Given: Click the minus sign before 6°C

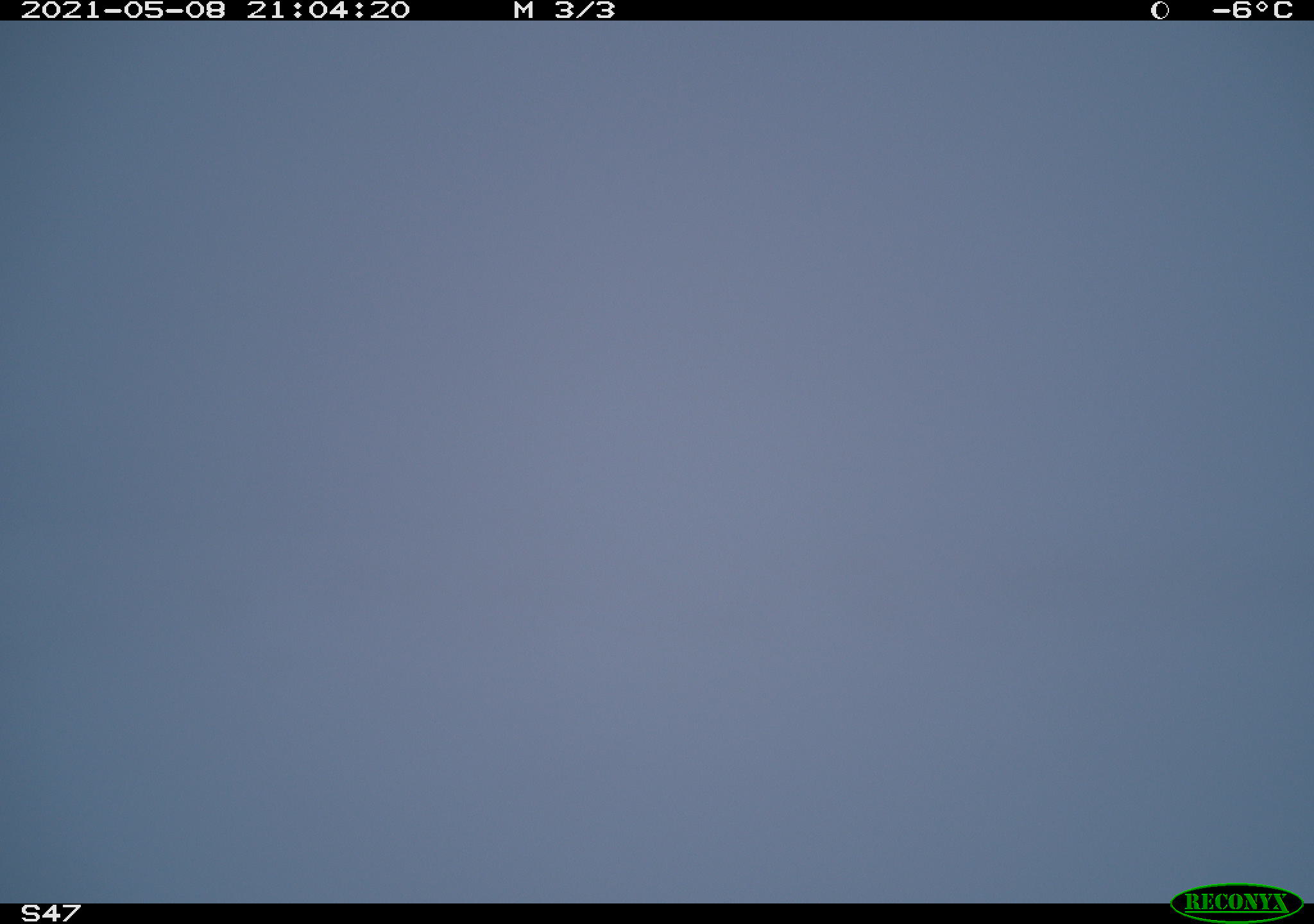Looking at the screenshot, I should coord(1222,10).
